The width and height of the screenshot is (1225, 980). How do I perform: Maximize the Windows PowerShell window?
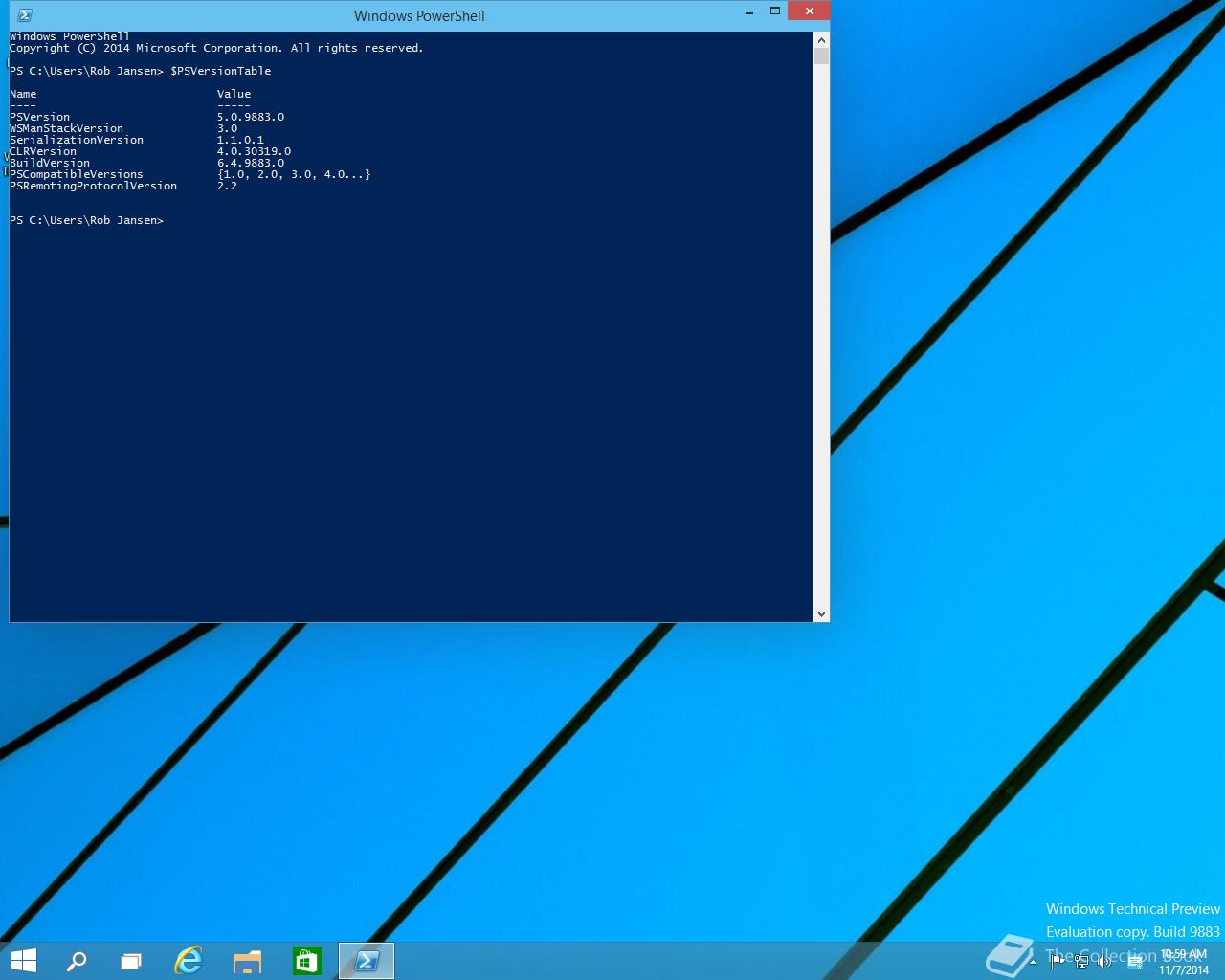coord(775,11)
